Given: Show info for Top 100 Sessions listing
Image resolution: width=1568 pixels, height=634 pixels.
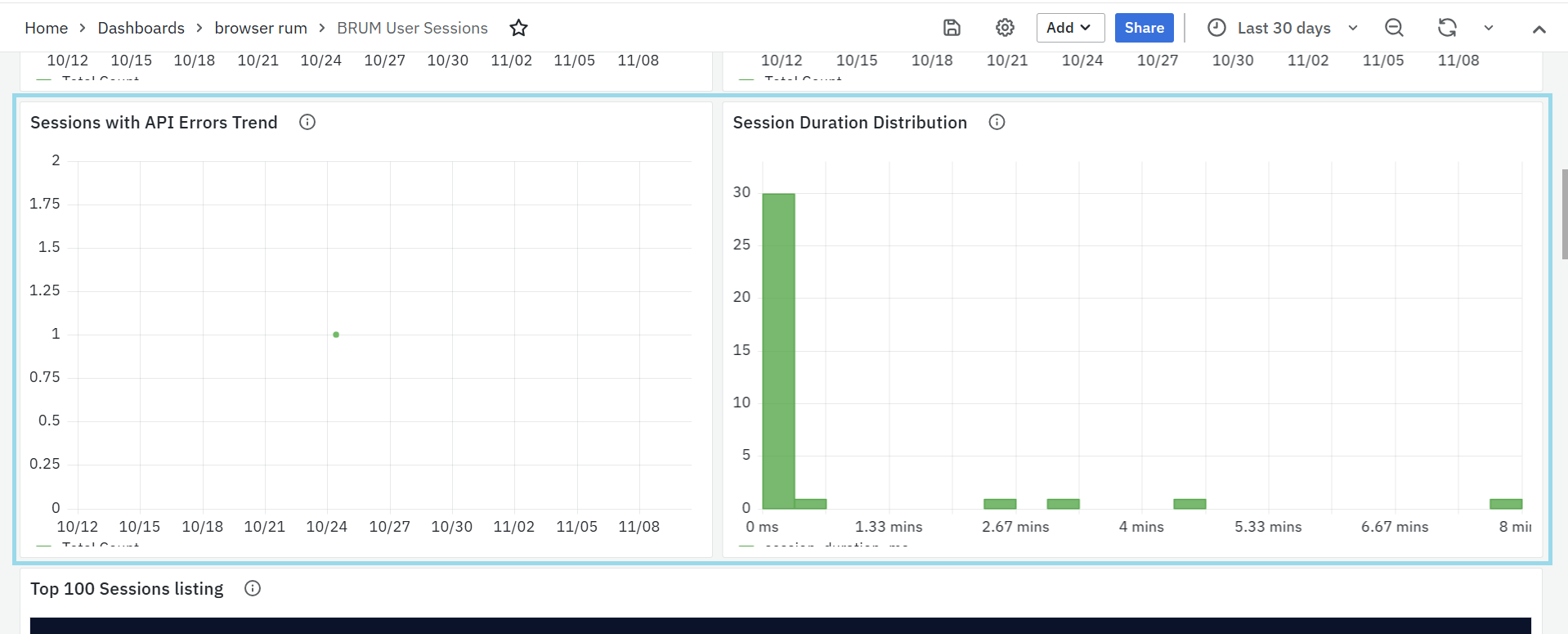Looking at the screenshot, I should click(253, 589).
